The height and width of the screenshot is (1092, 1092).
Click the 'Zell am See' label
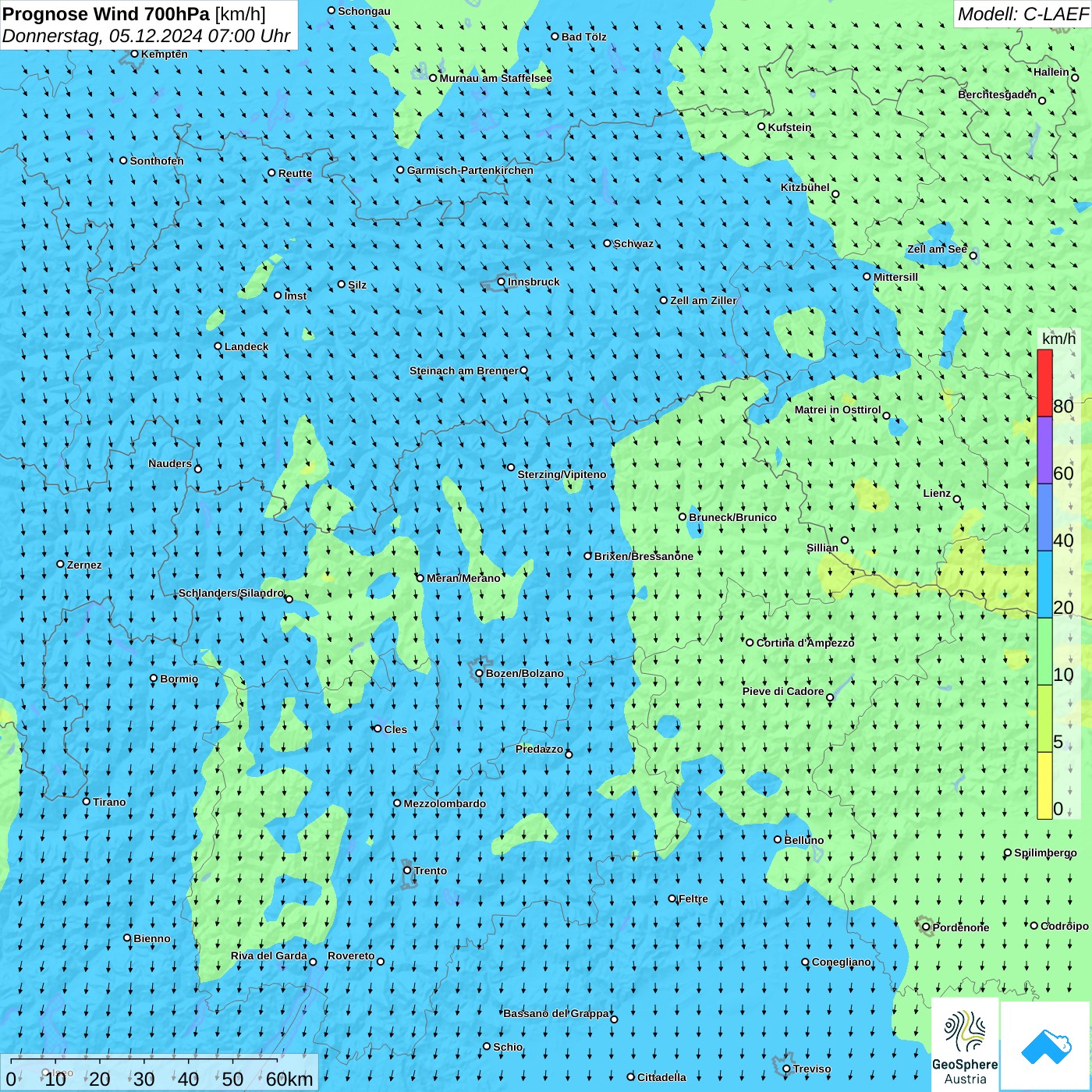(937, 249)
